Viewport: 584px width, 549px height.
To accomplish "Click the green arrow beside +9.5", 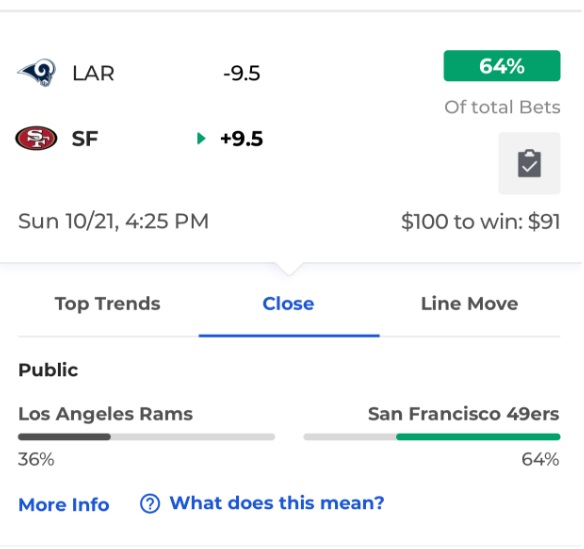I will pos(201,138).
